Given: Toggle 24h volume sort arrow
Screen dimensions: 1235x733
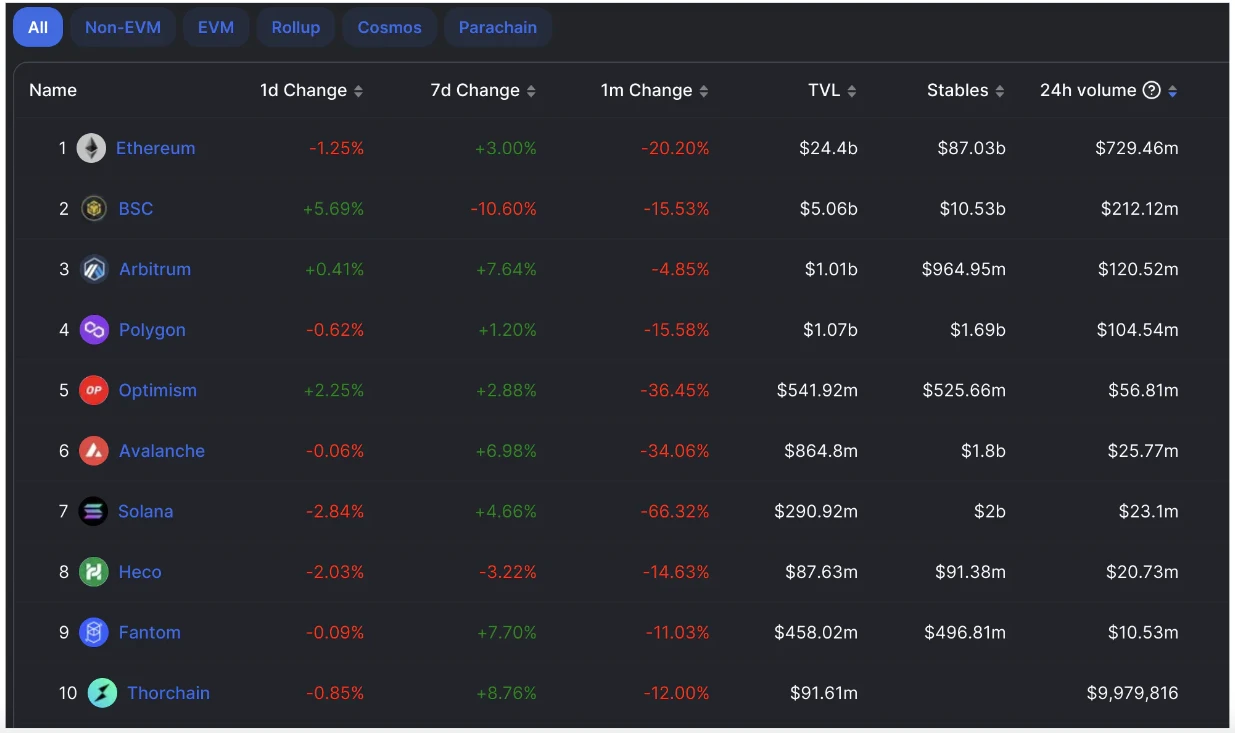Looking at the screenshot, I should 1172,91.
